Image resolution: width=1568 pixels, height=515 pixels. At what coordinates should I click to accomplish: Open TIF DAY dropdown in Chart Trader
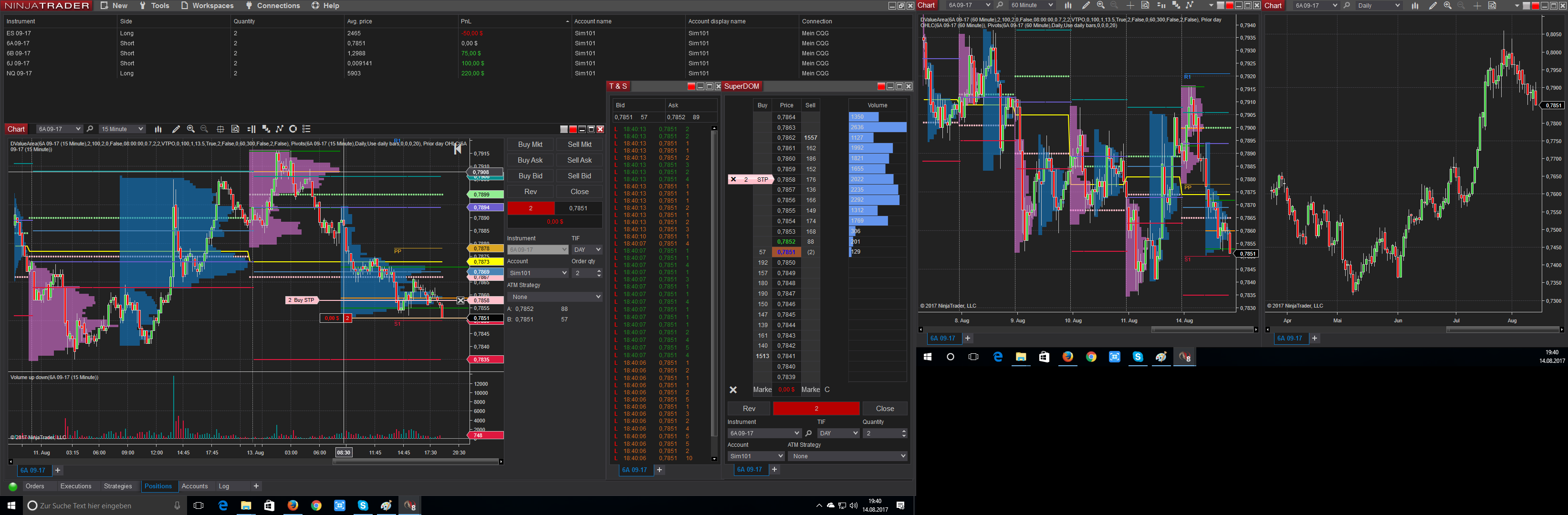[x=587, y=250]
